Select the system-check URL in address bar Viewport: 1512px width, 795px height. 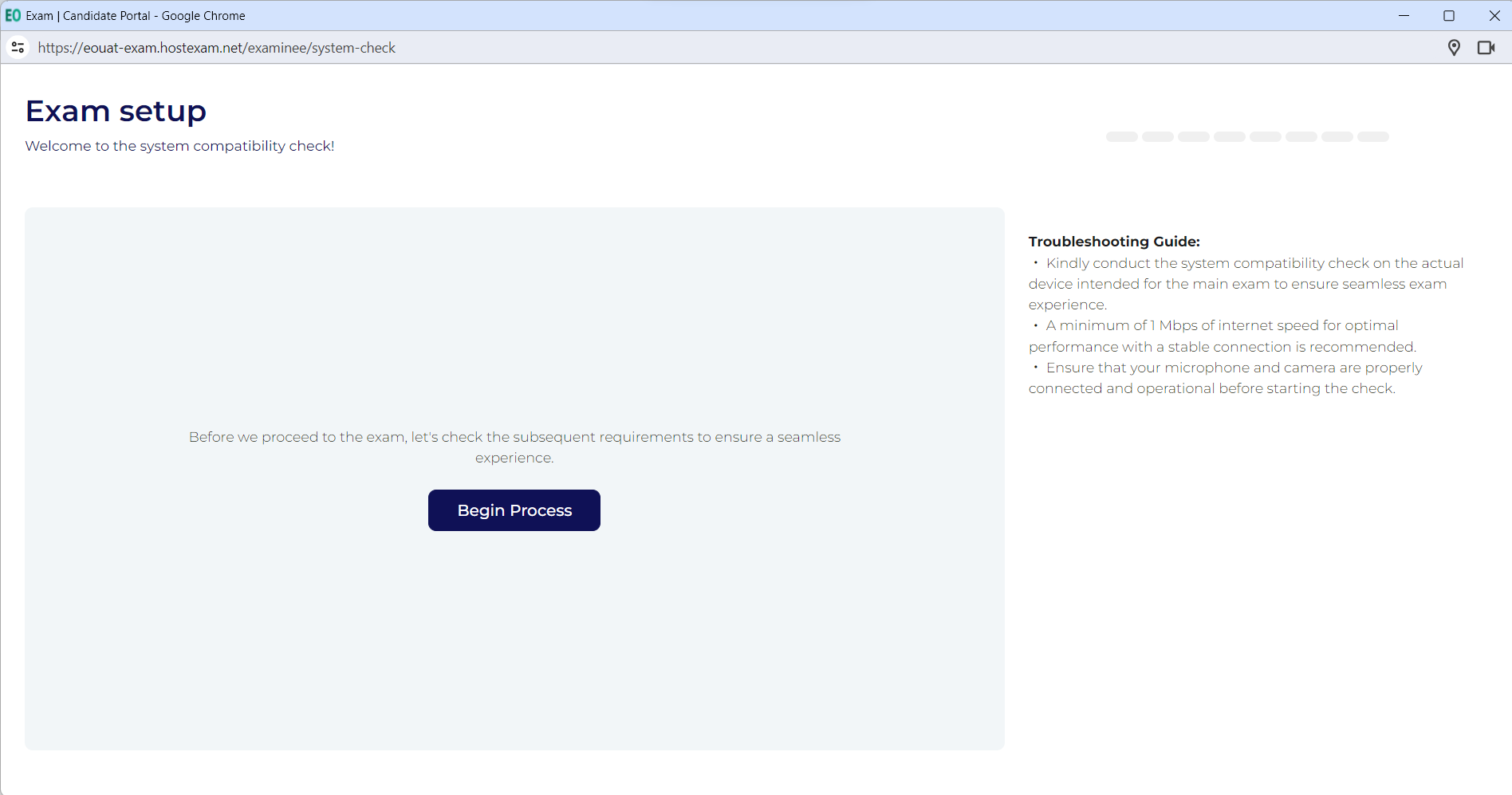click(x=216, y=48)
